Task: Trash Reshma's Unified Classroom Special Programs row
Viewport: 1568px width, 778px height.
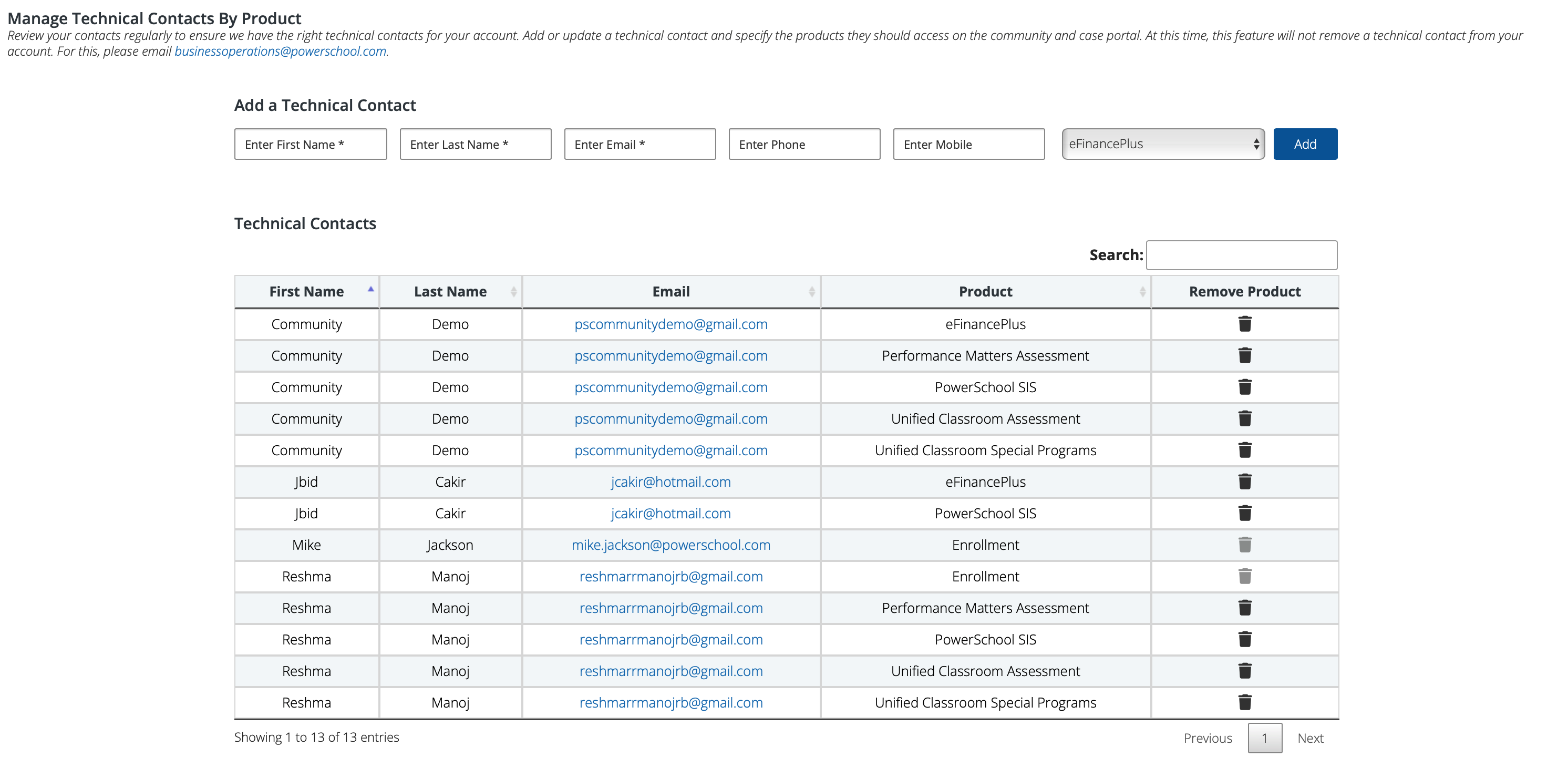Action: [1244, 702]
